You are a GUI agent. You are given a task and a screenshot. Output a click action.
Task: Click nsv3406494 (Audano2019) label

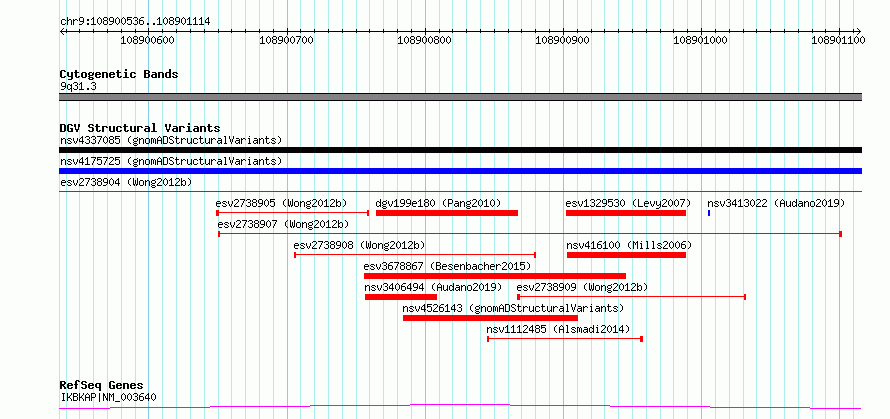point(433,287)
